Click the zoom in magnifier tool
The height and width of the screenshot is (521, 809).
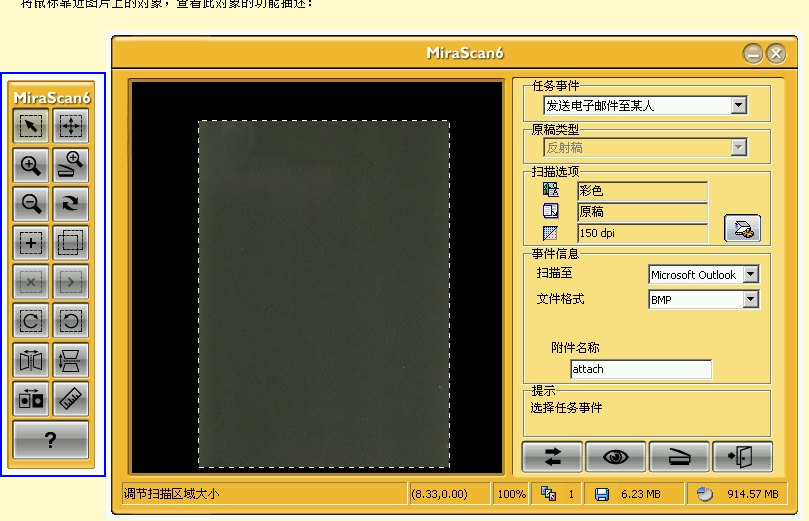point(31,165)
